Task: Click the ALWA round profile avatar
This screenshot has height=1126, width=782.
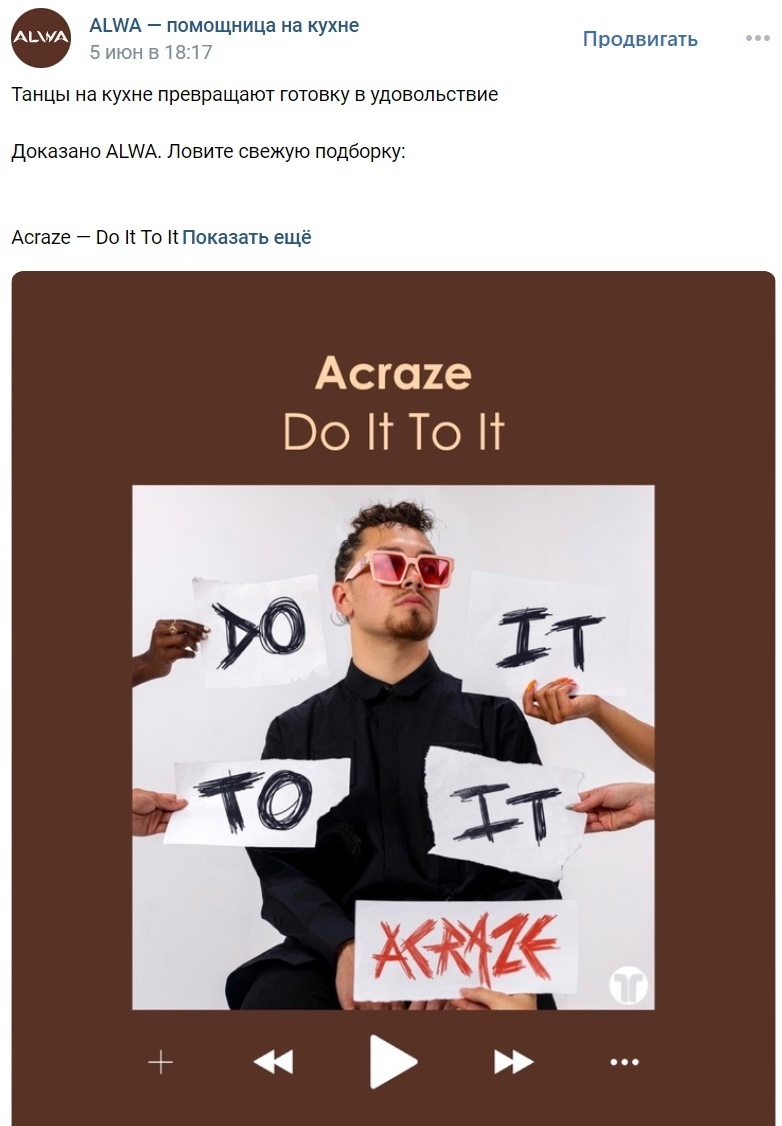Action: (x=41, y=38)
